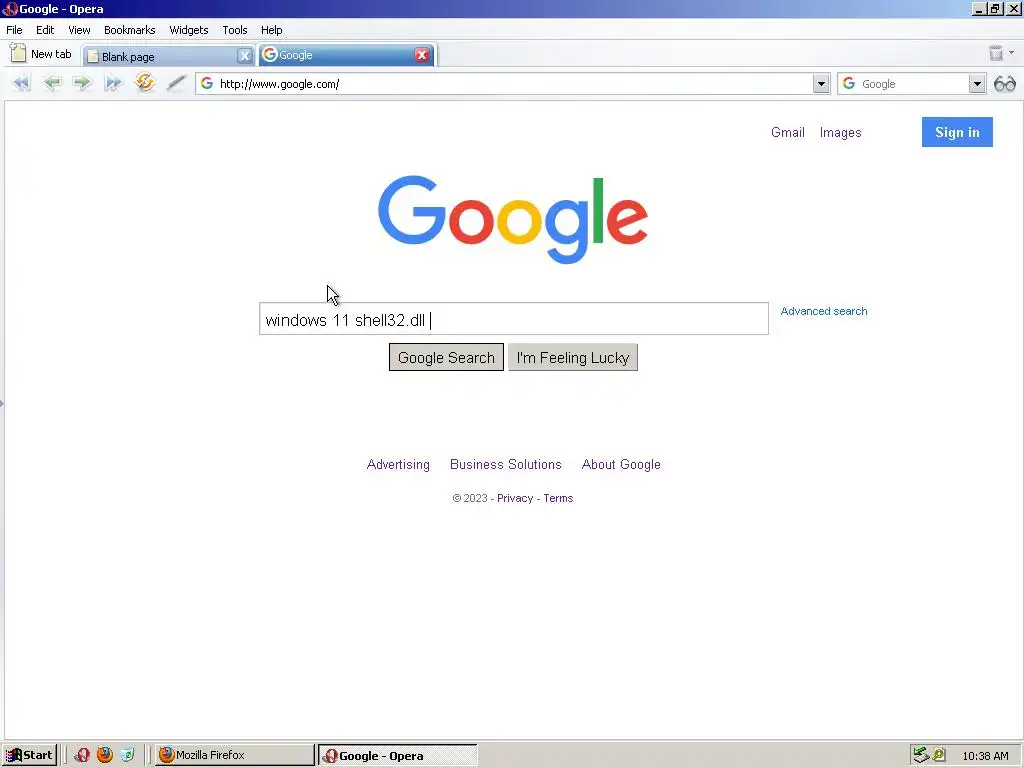The width and height of the screenshot is (1024, 768).
Task: Open the Bookmarks menu
Action: 129,30
